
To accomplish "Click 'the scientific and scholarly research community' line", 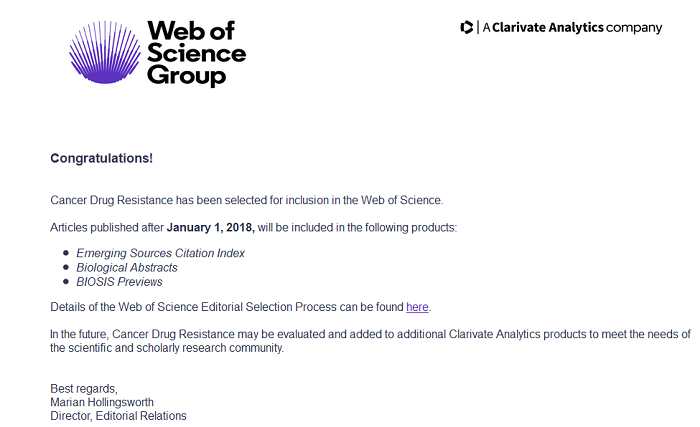I will point(167,348).
